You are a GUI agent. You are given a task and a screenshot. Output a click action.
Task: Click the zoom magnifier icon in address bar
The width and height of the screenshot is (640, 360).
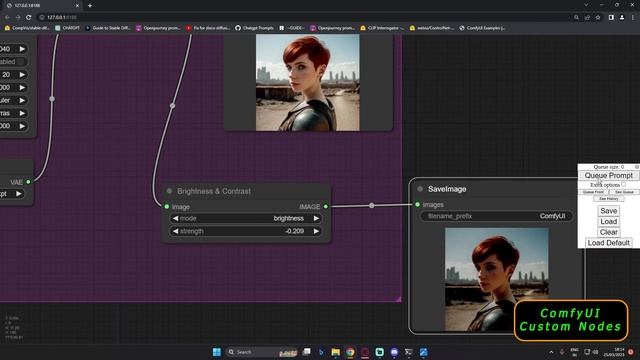pyautogui.click(x=576, y=17)
